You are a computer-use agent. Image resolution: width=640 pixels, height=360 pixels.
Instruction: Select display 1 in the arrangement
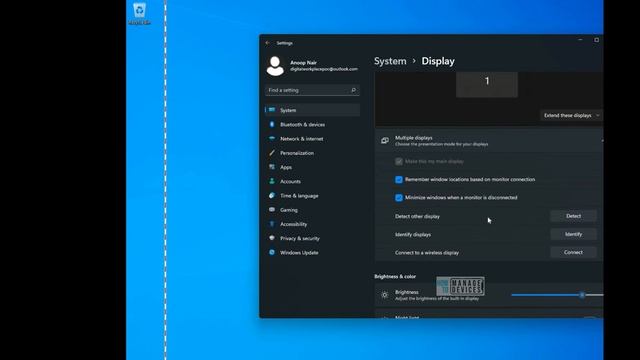click(487, 84)
